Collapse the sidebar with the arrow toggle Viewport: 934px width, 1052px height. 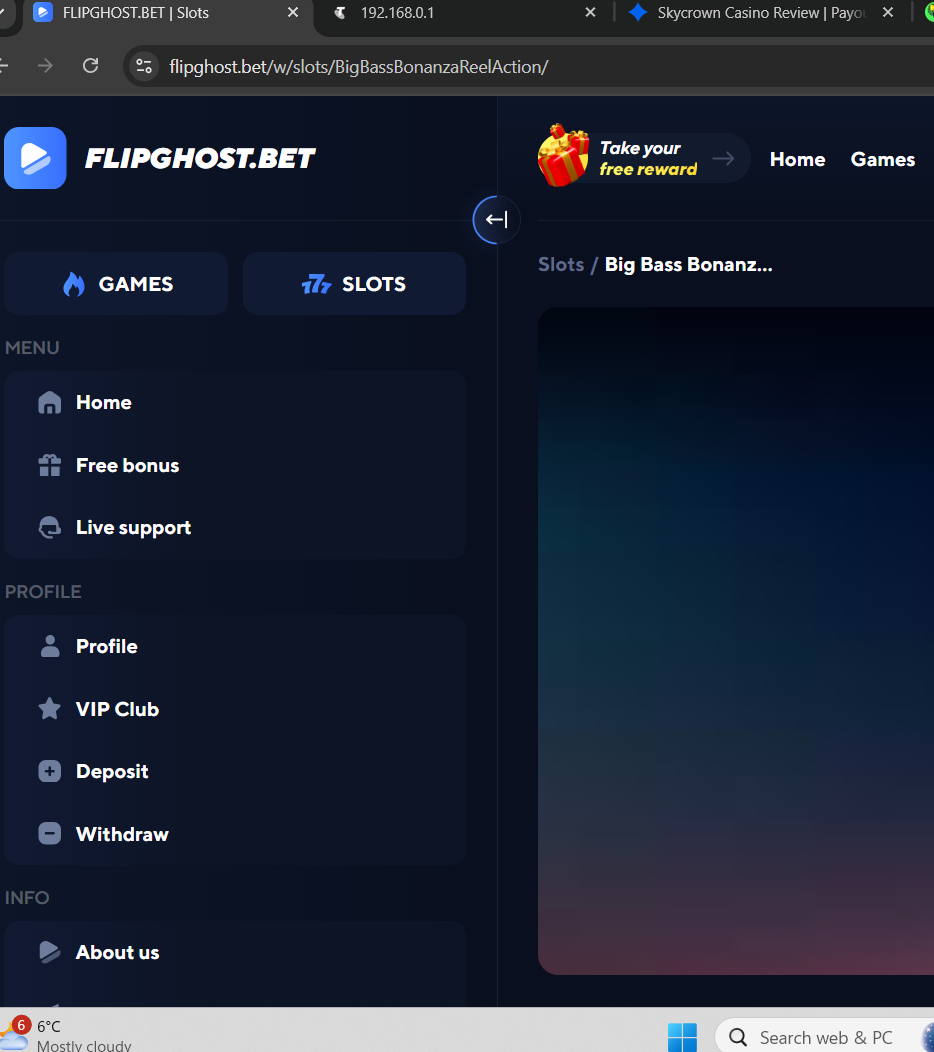pyautogui.click(x=497, y=219)
